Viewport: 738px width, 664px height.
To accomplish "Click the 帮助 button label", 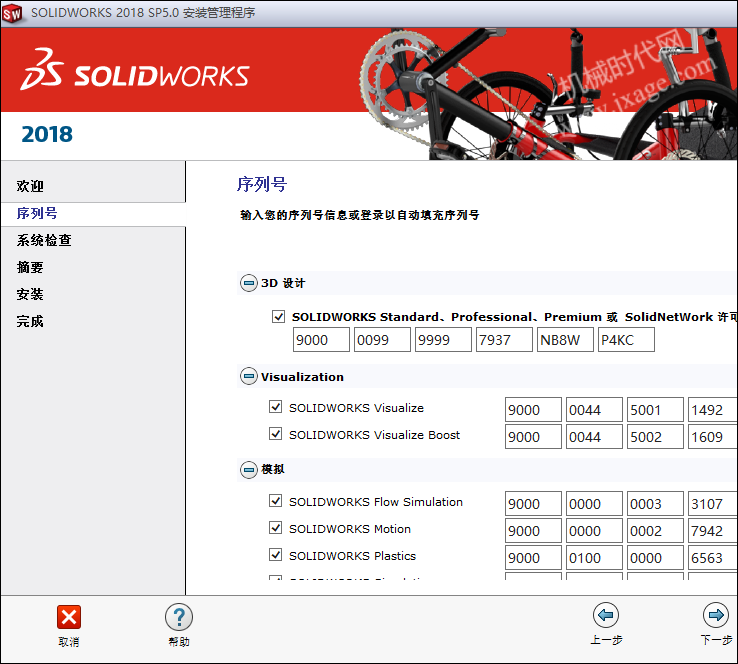I will 179,641.
